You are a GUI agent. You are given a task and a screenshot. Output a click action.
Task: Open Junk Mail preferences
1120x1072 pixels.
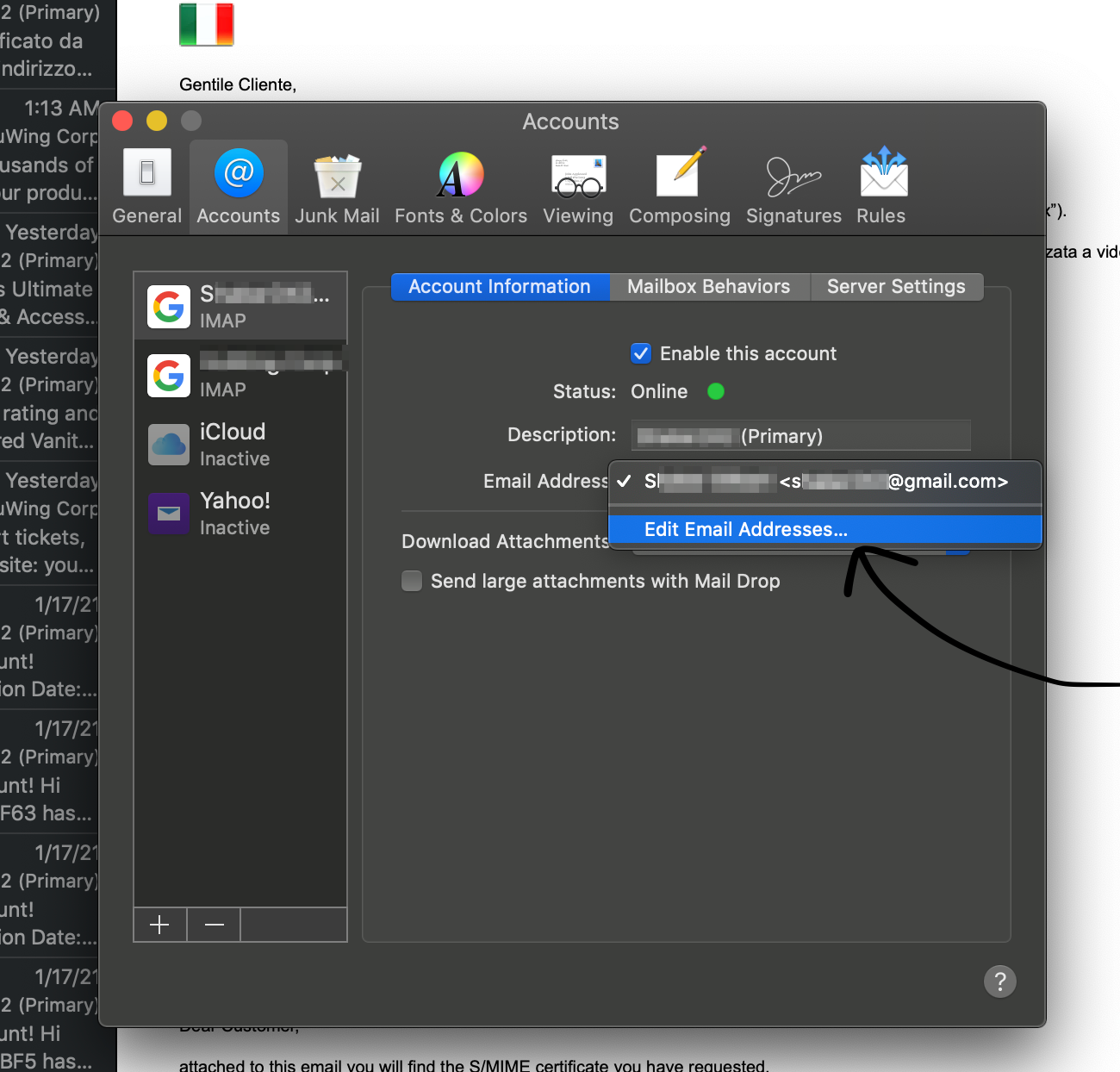[x=337, y=187]
